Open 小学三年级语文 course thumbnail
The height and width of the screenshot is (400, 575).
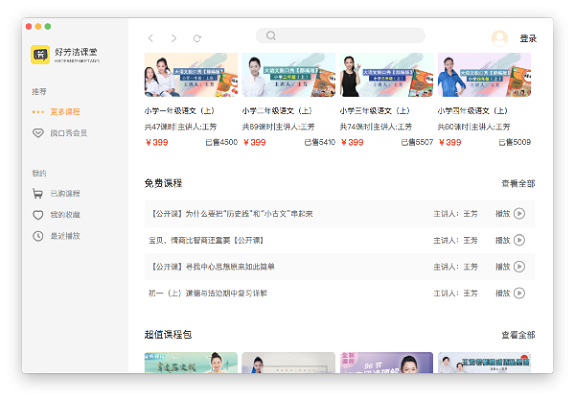[387, 75]
